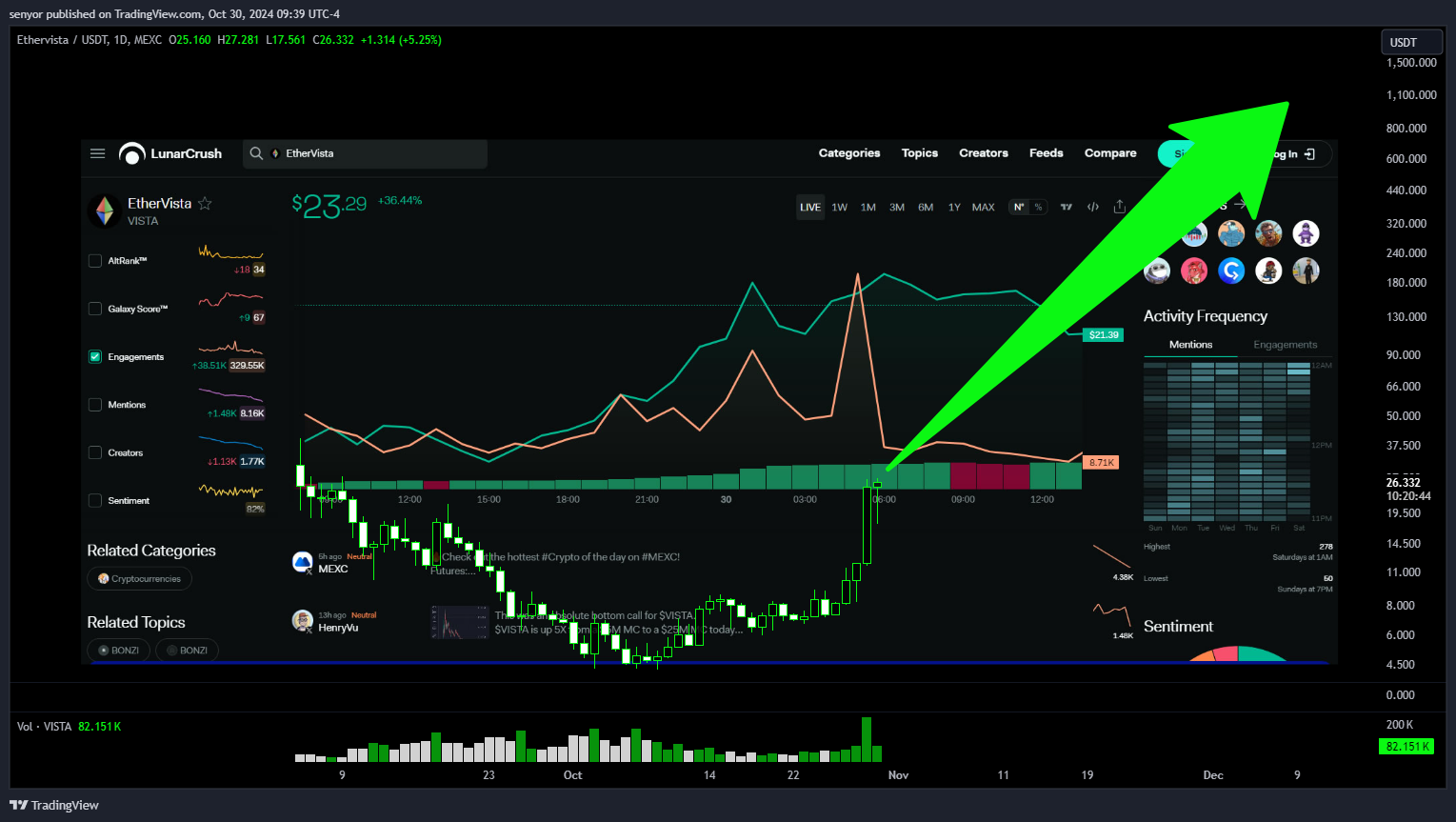Image resolution: width=1456 pixels, height=822 pixels.
Task: Switch chart to percent (%) mode
Action: click(x=1038, y=208)
